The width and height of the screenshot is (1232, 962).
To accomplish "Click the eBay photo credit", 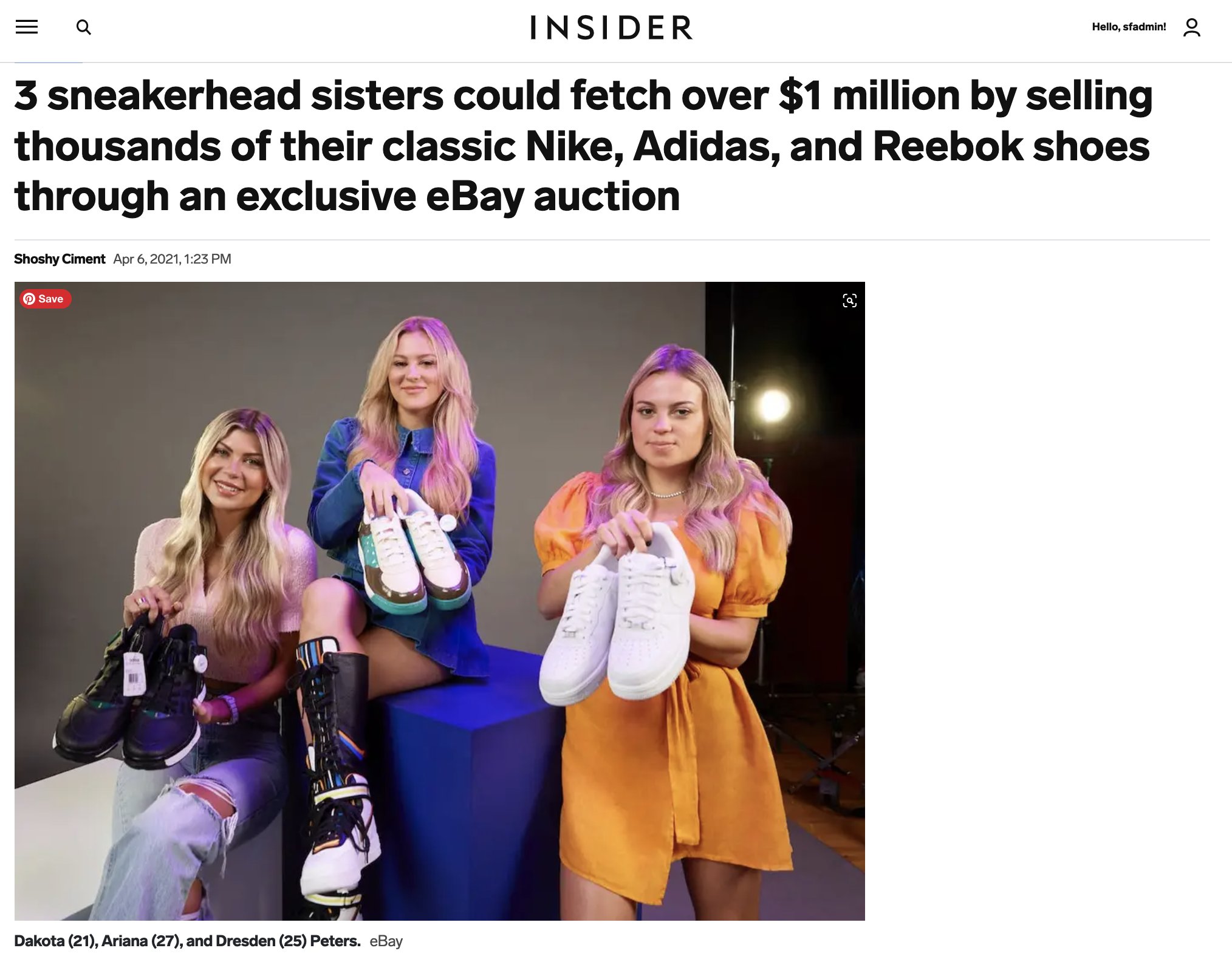I will [x=386, y=941].
